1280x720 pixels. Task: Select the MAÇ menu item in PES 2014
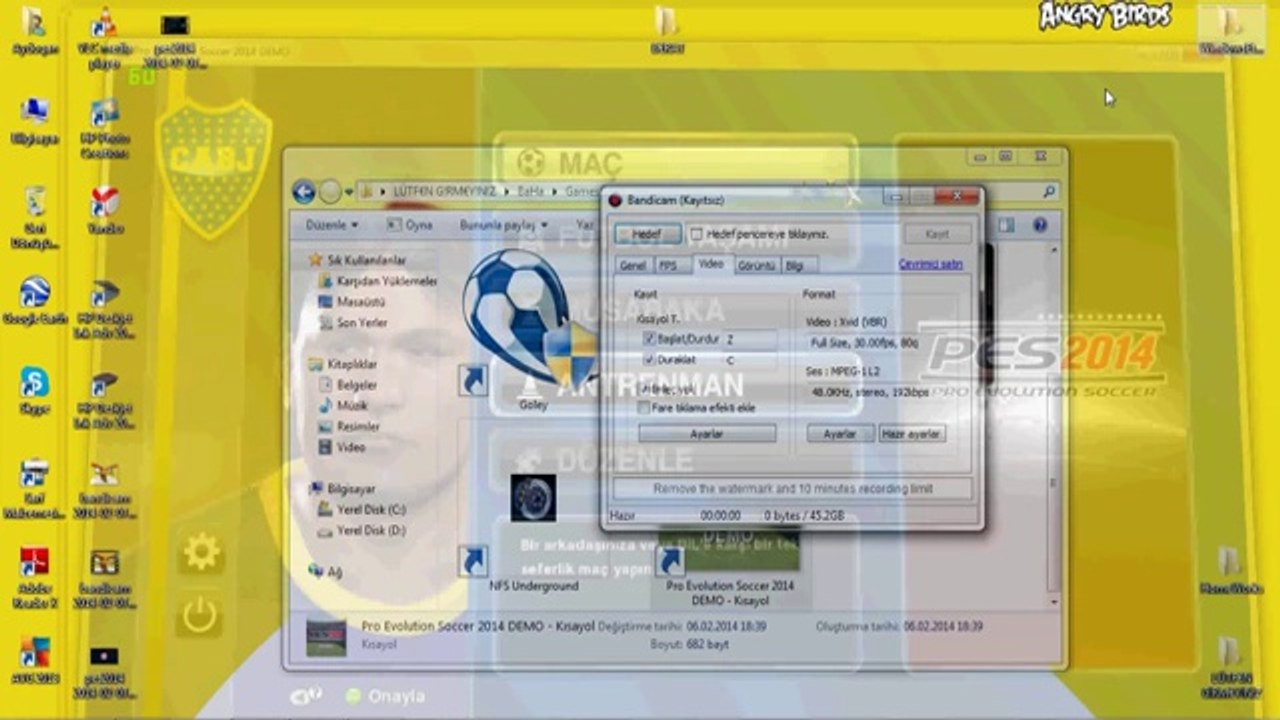pyautogui.click(x=676, y=163)
